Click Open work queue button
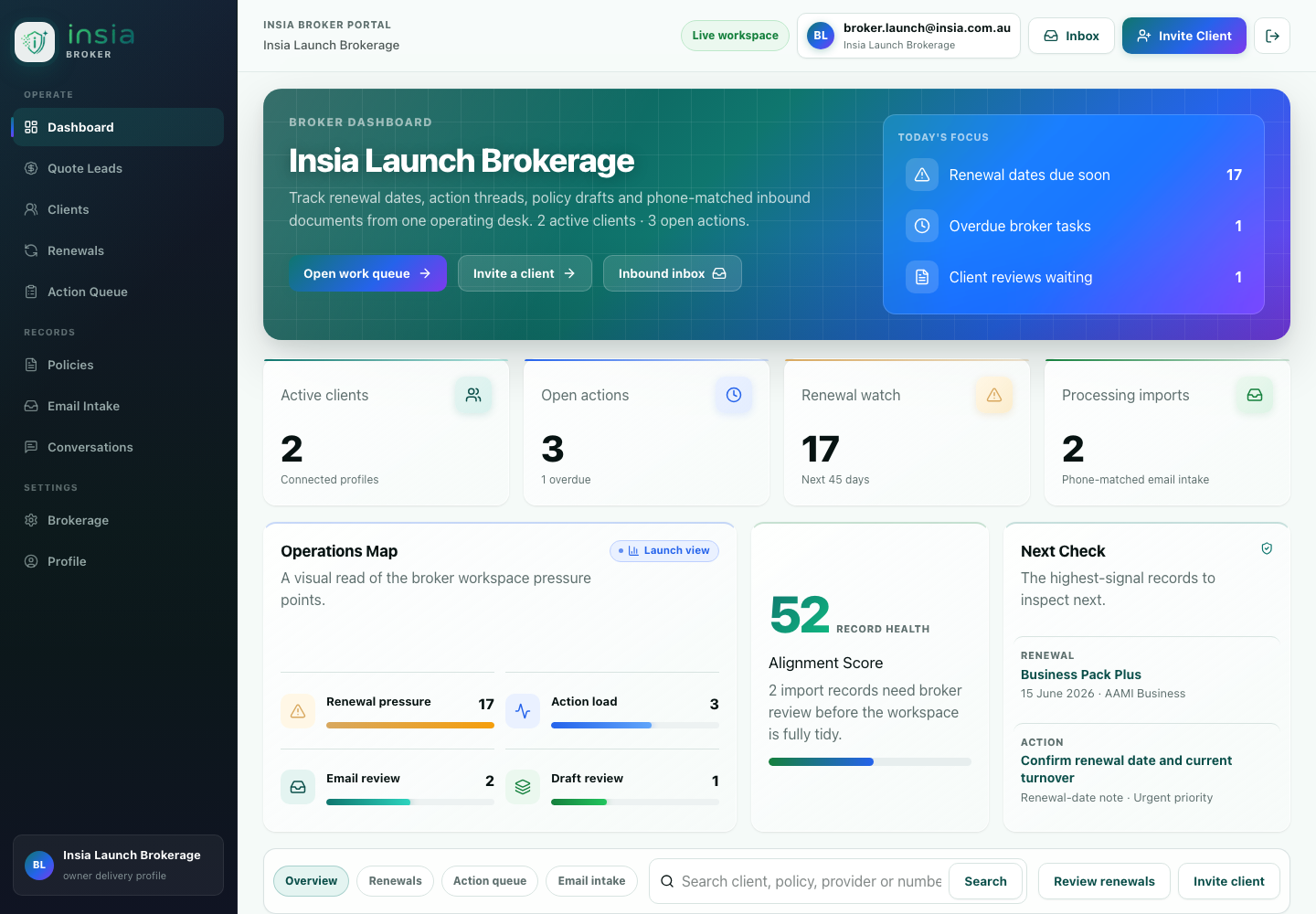Viewport: 1316px width, 914px height. click(x=367, y=273)
